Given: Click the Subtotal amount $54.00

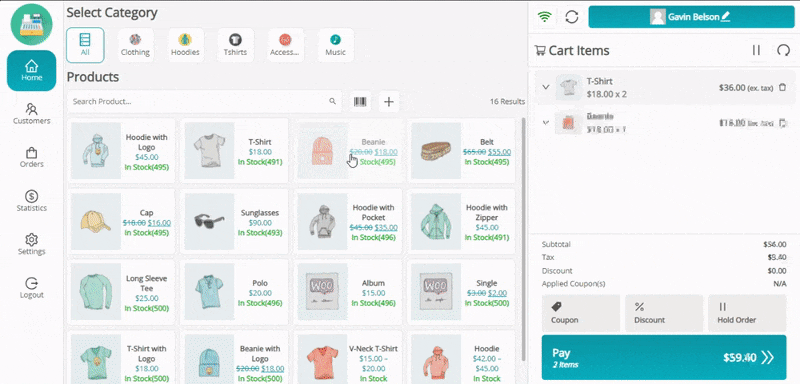Looking at the screenshot, I should click(x=775, y=244).
